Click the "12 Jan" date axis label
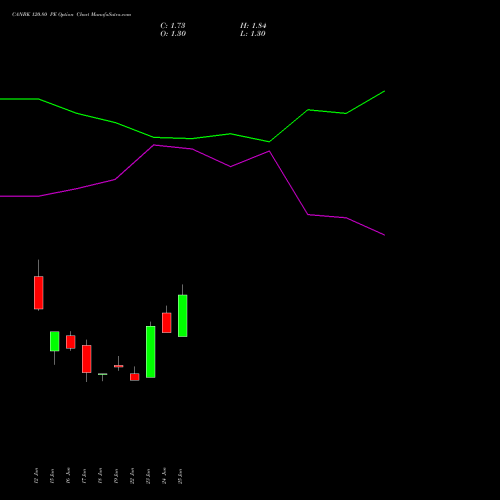 pos(36,476)
